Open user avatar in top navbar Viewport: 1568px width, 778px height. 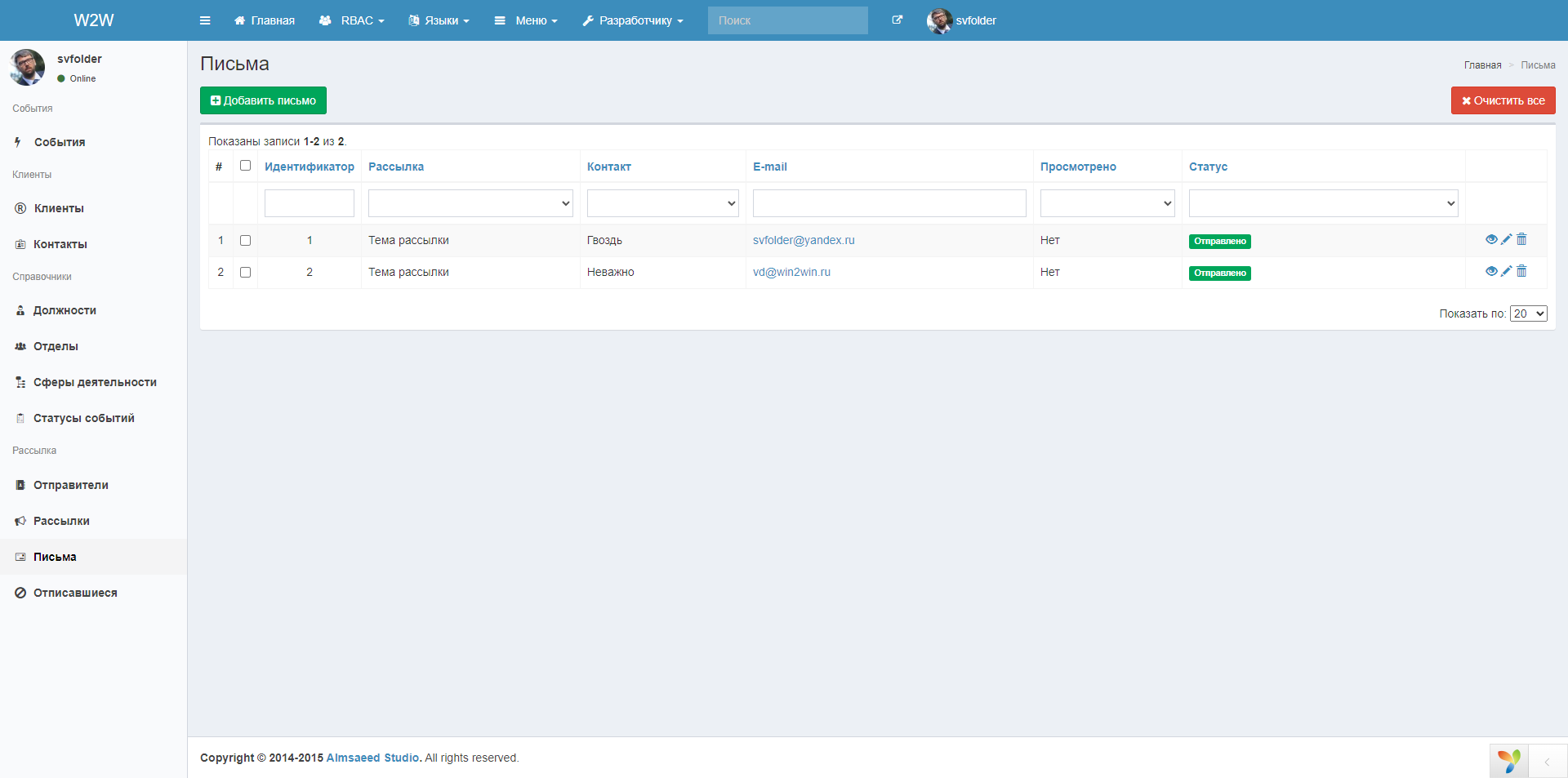pyautogui.click(x=939, y=20)
